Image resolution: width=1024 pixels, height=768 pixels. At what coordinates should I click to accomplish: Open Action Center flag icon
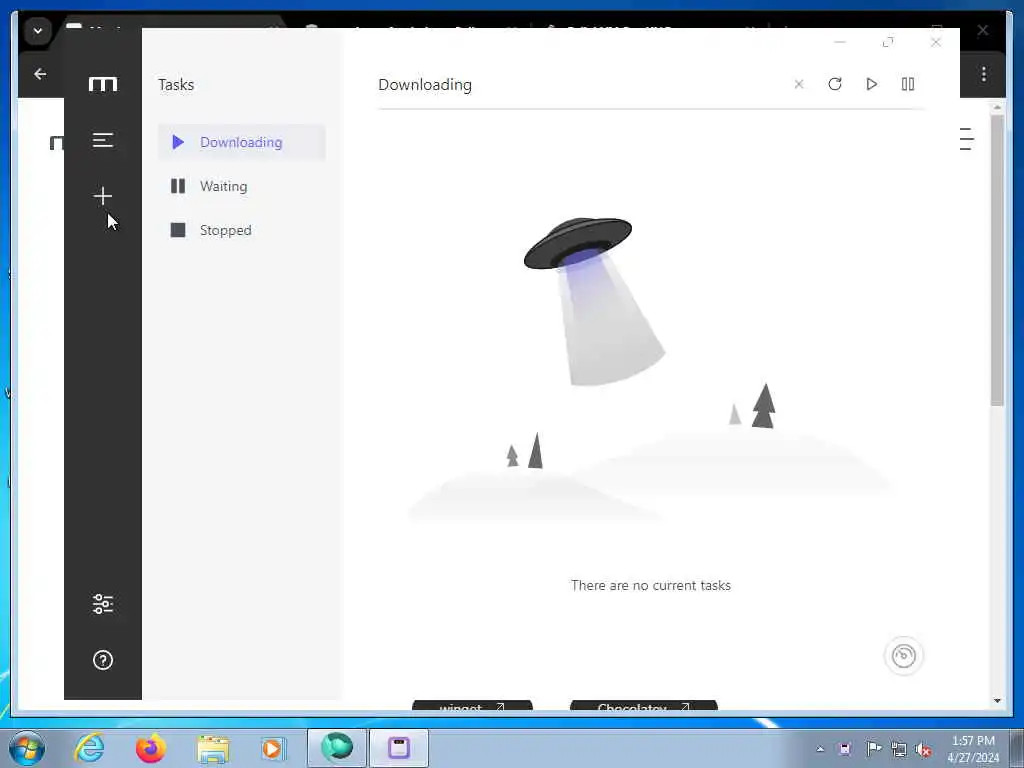tap(873, 748)
